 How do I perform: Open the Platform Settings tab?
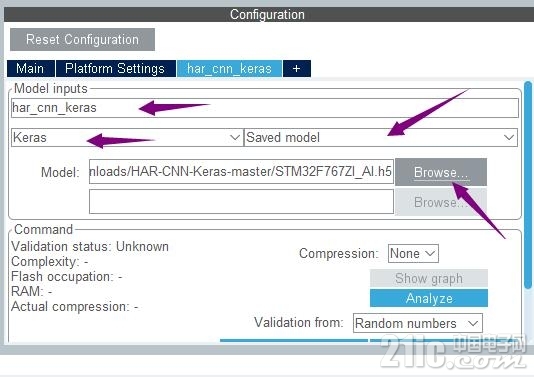115,68
